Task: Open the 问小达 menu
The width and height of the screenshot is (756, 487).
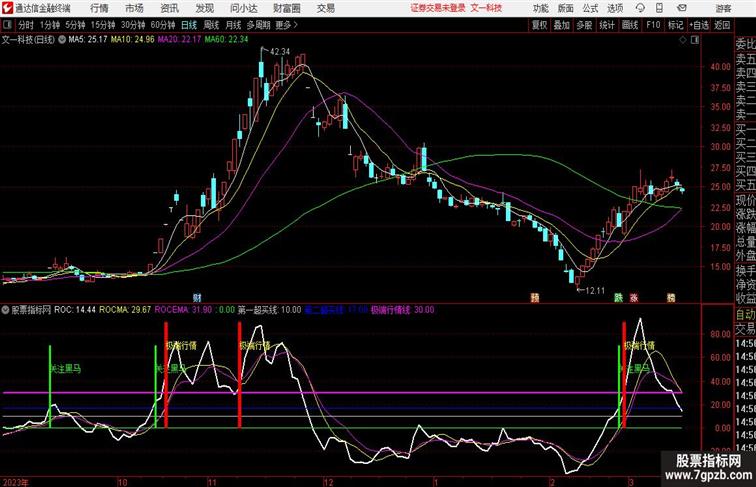Action: click(243, 8)
